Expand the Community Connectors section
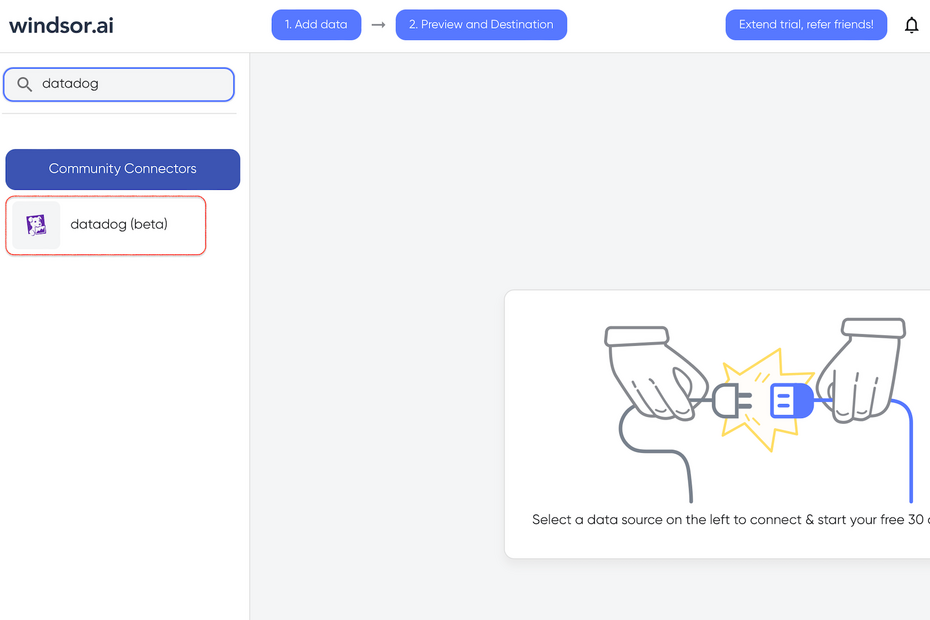930x620 pixels. click(122, 169)
